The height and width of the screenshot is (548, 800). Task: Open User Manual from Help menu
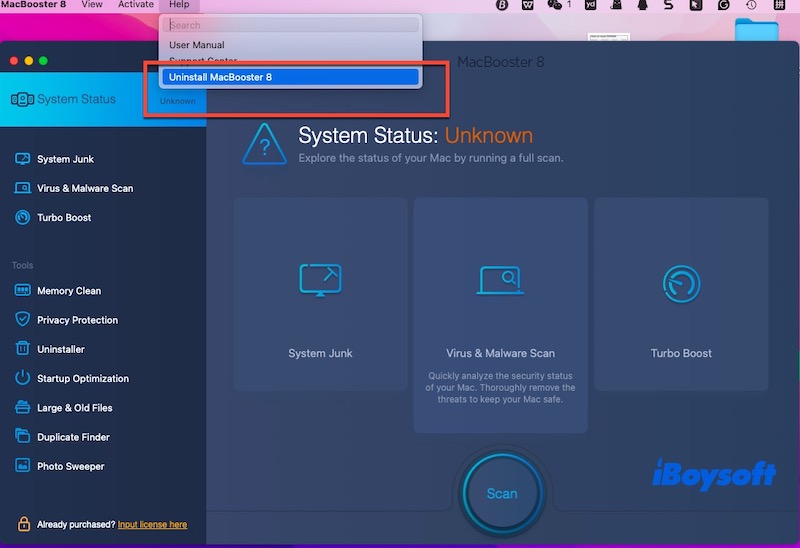pyautogui.click(x=197, y=45)
